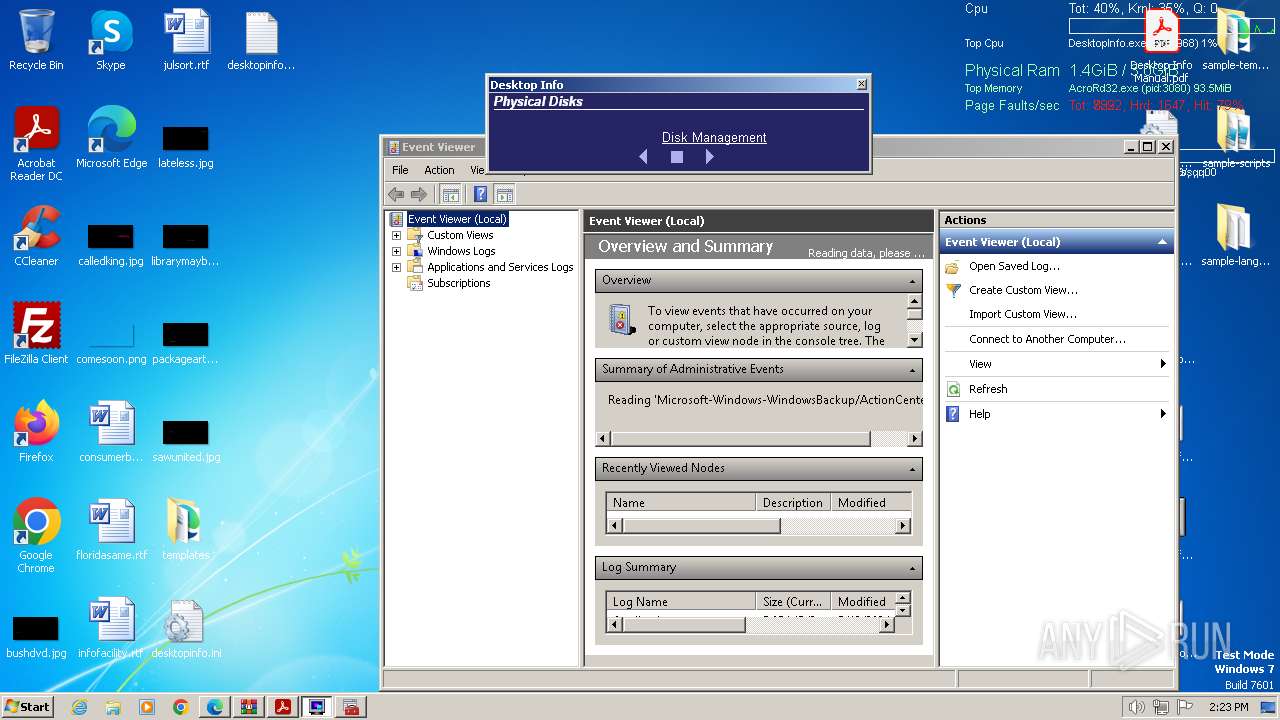
Task: Expand the Windows Logs tree node
Action: point(396,251)
